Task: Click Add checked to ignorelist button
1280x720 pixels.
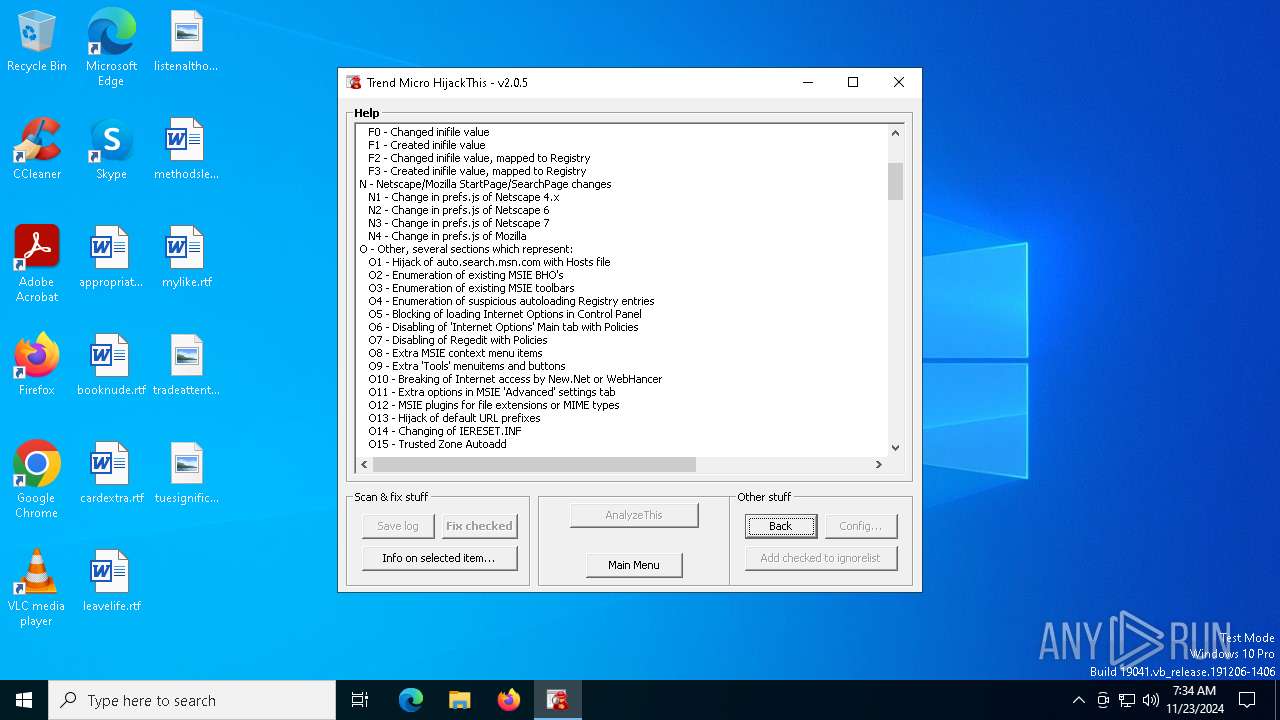Action: click(x=821, y=558)
